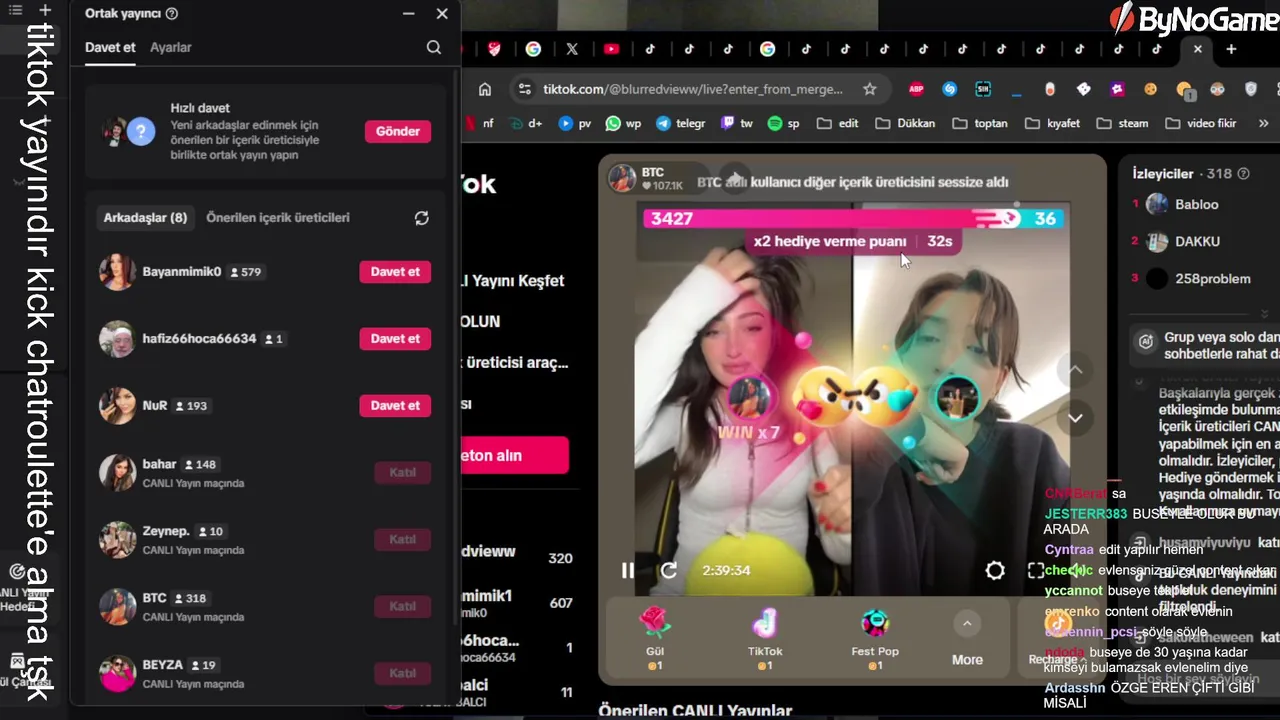Reload the live stream player
Screen dimensions: 1280x720
tap(669, 570)
